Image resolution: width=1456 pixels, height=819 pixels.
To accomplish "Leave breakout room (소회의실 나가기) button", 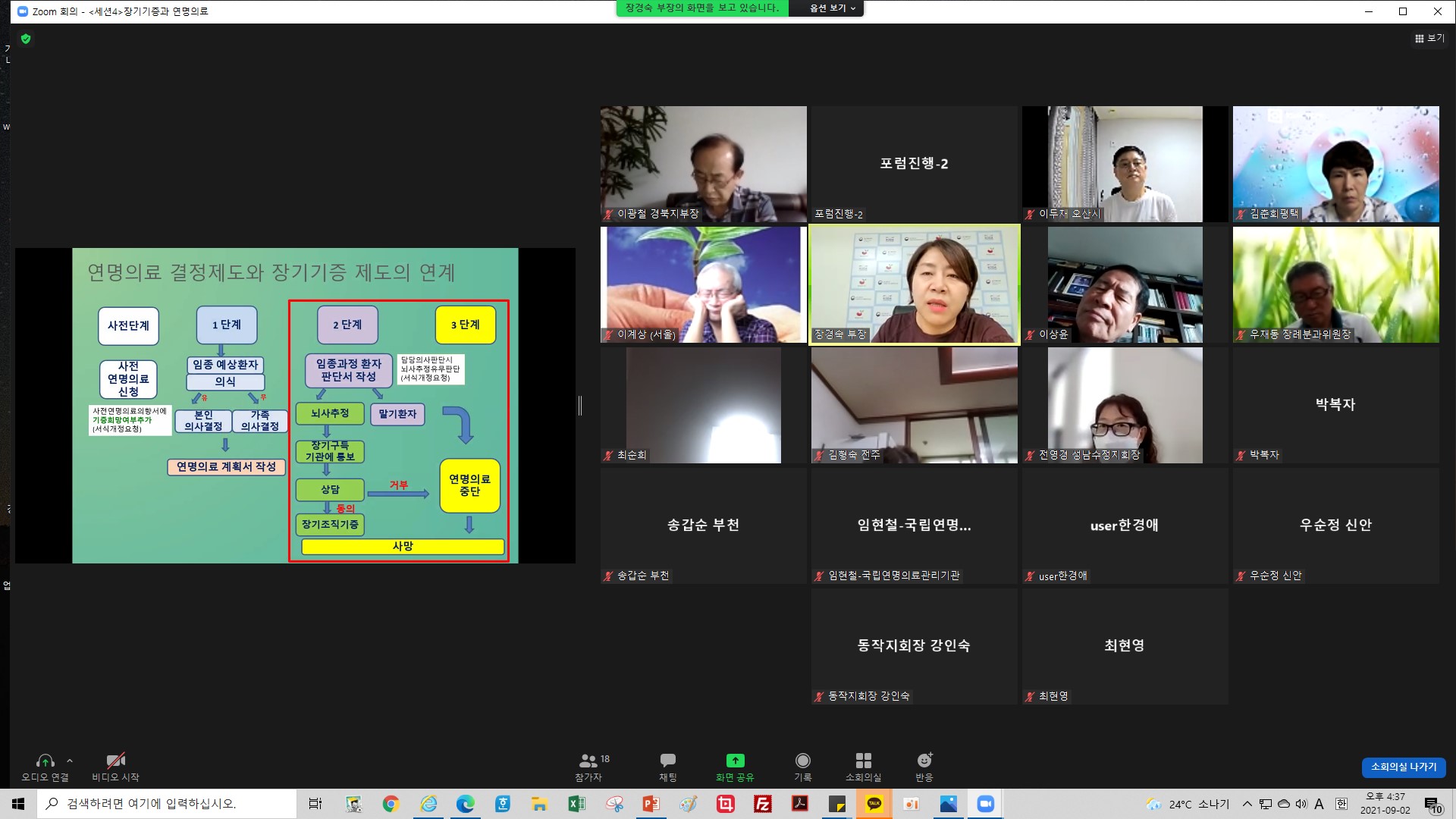I will click(x=1403, y=767).
